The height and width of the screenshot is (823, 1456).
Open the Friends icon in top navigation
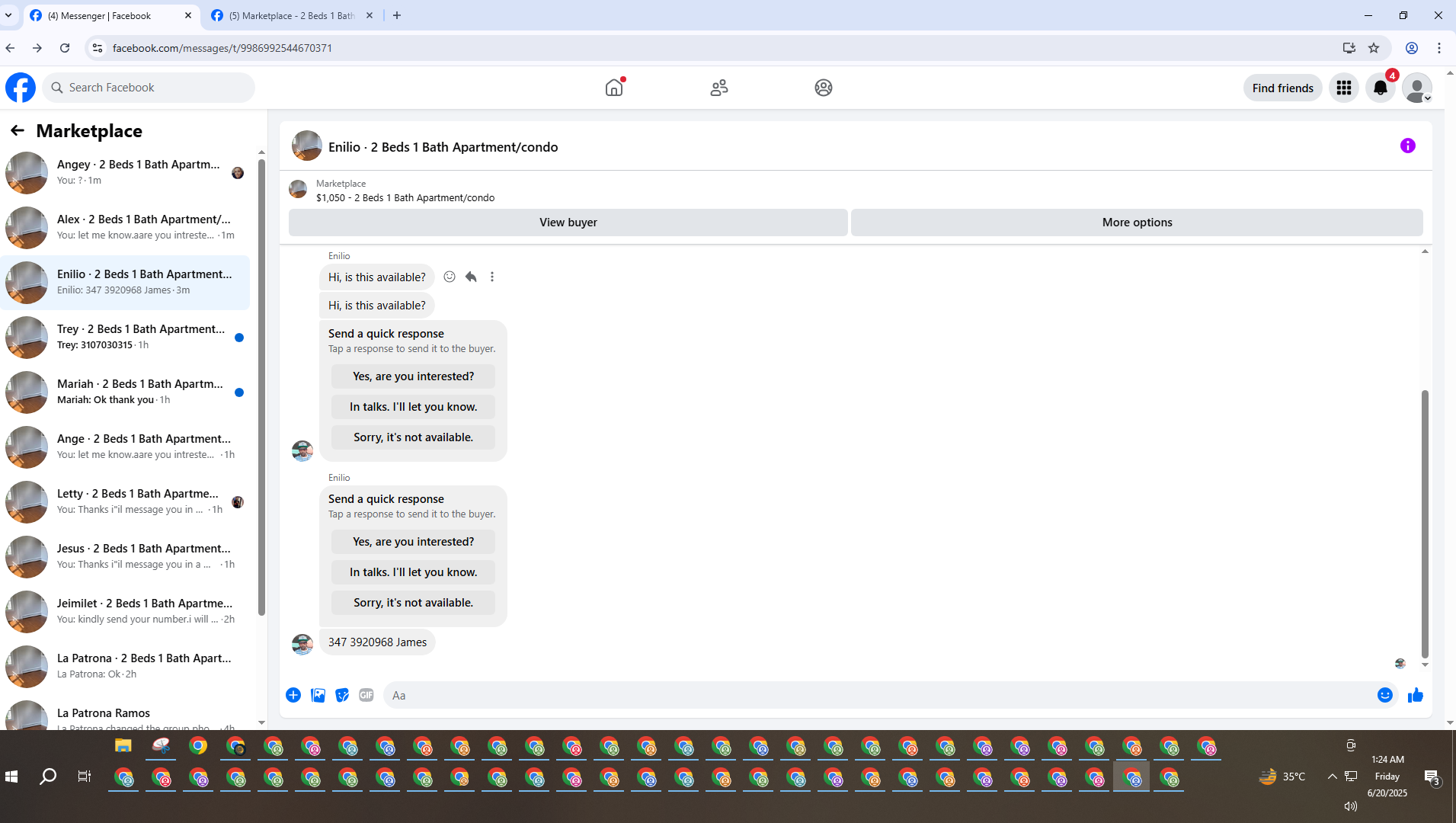click(x=718, y=88)
